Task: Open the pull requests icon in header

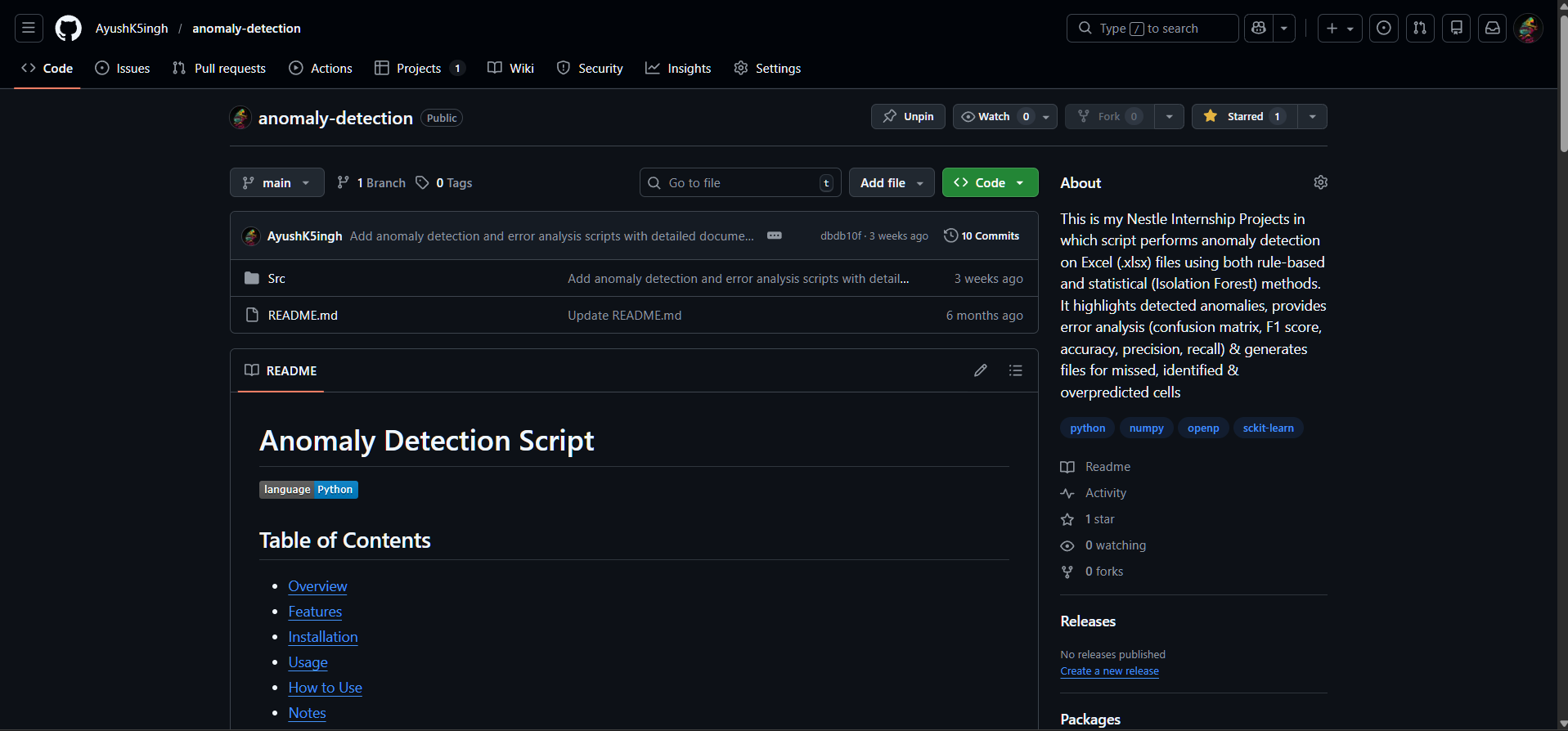Action: 1420,29
